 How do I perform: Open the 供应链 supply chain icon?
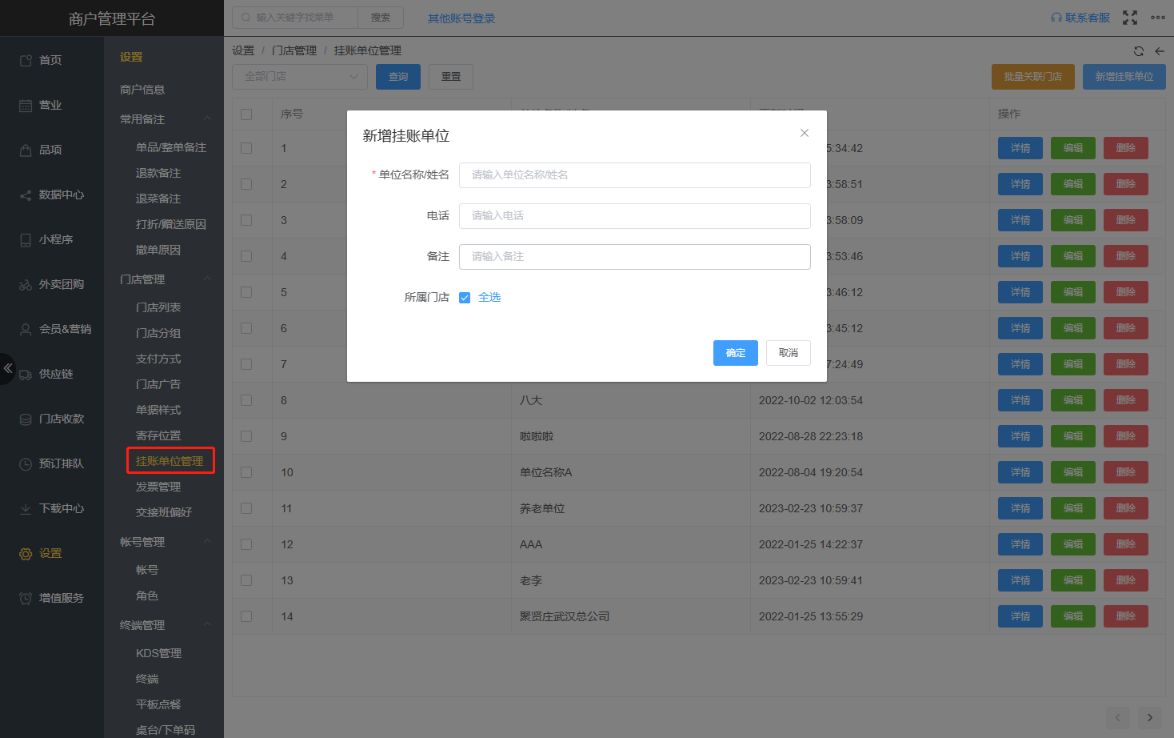[25, 374]
